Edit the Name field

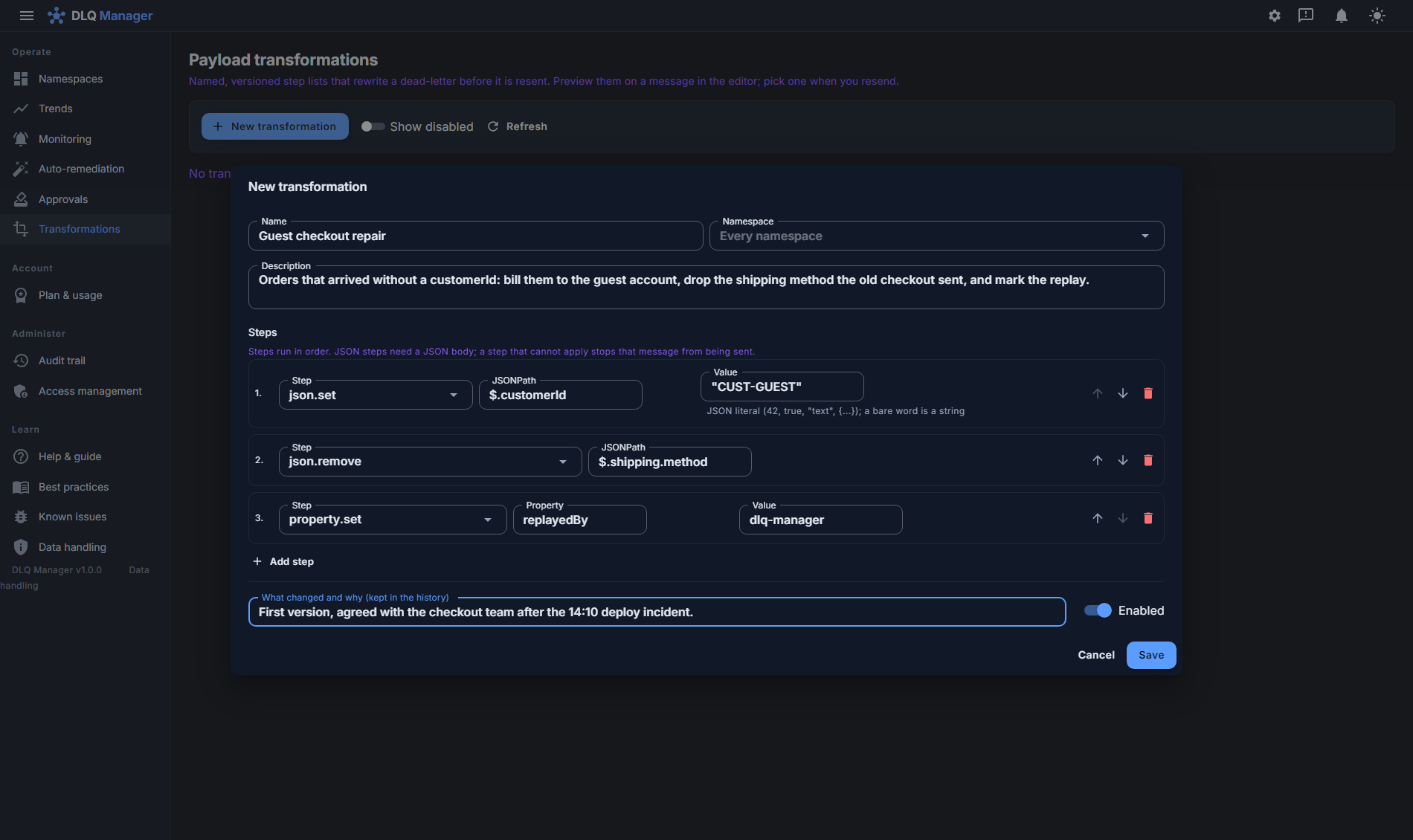point(476,236)
